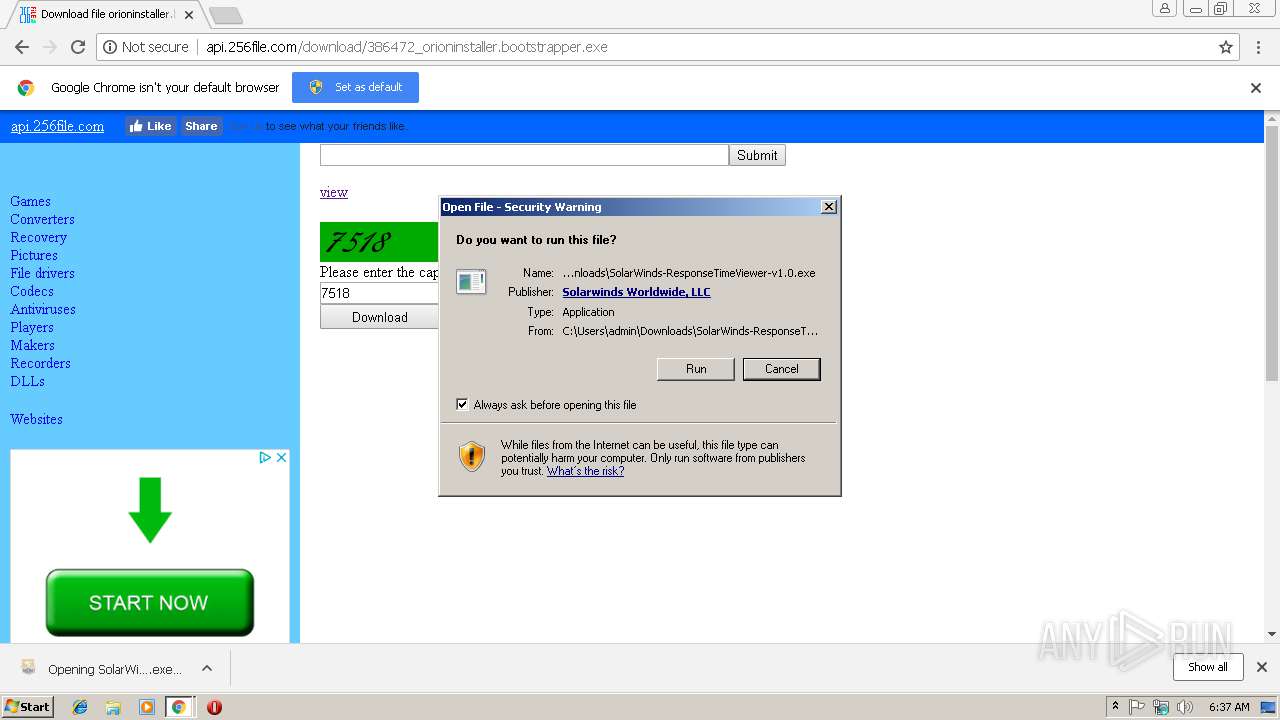Click the Download button on the page
Image resolution: width=1280 pixels, height=720 pixels.
(379, 317)
